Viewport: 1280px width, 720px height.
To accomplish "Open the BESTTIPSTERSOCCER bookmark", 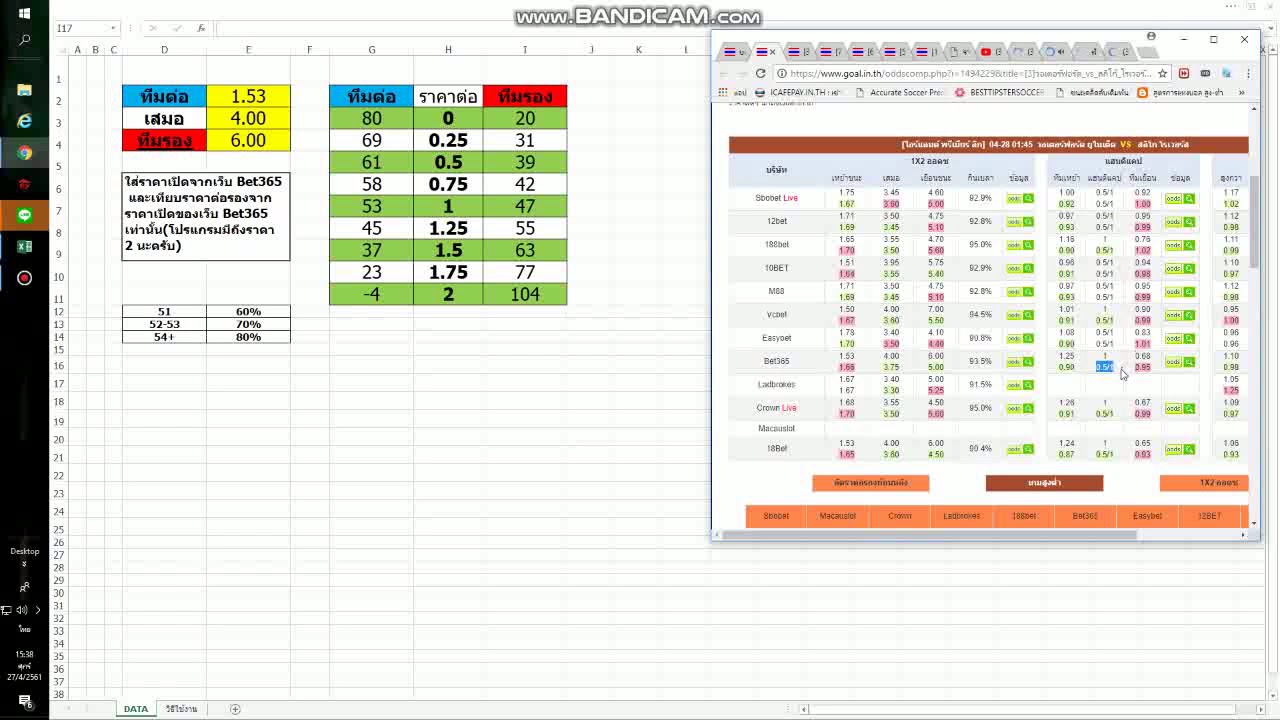I will (999, 92).
